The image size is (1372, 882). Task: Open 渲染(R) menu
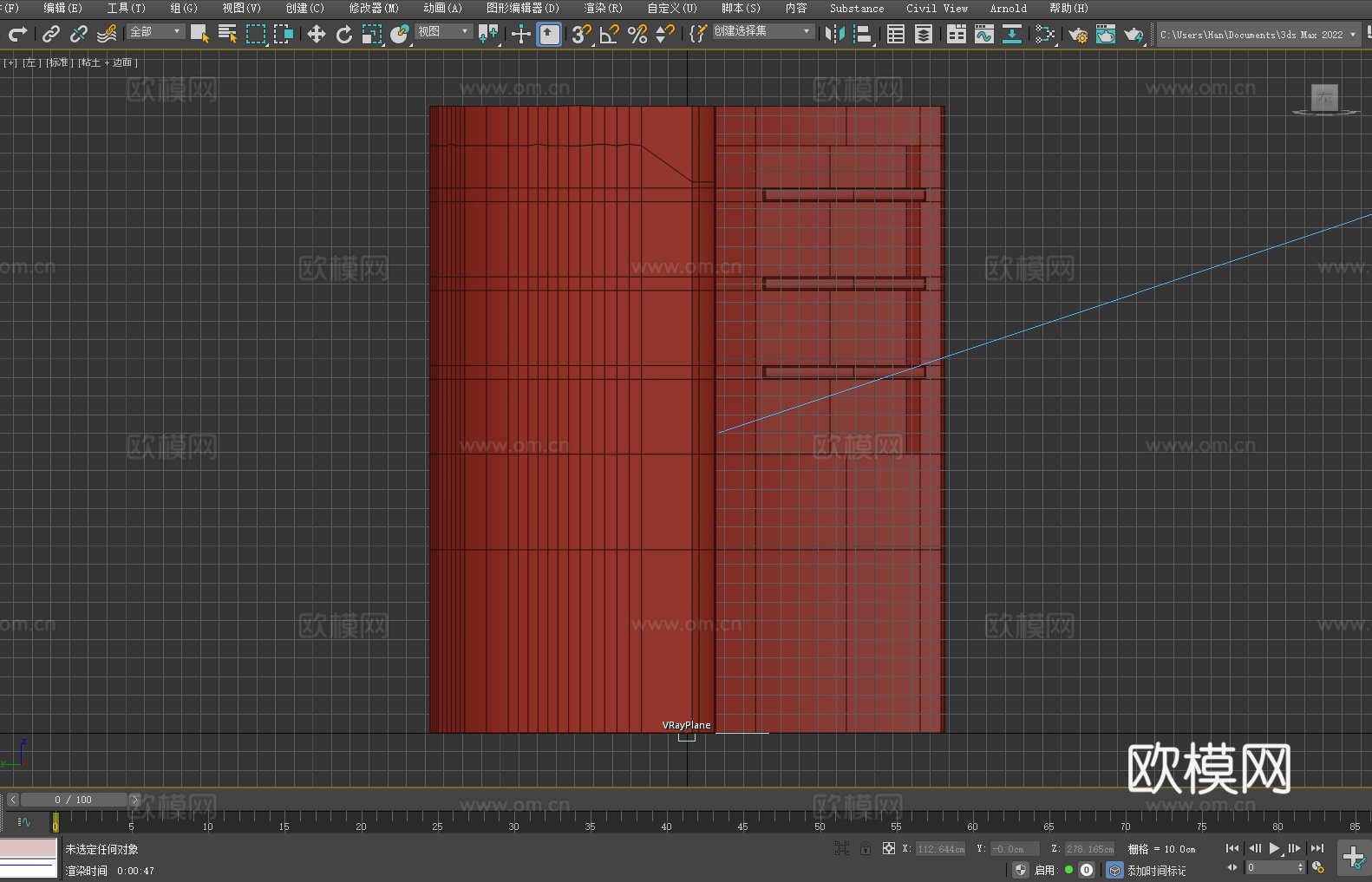603,8
